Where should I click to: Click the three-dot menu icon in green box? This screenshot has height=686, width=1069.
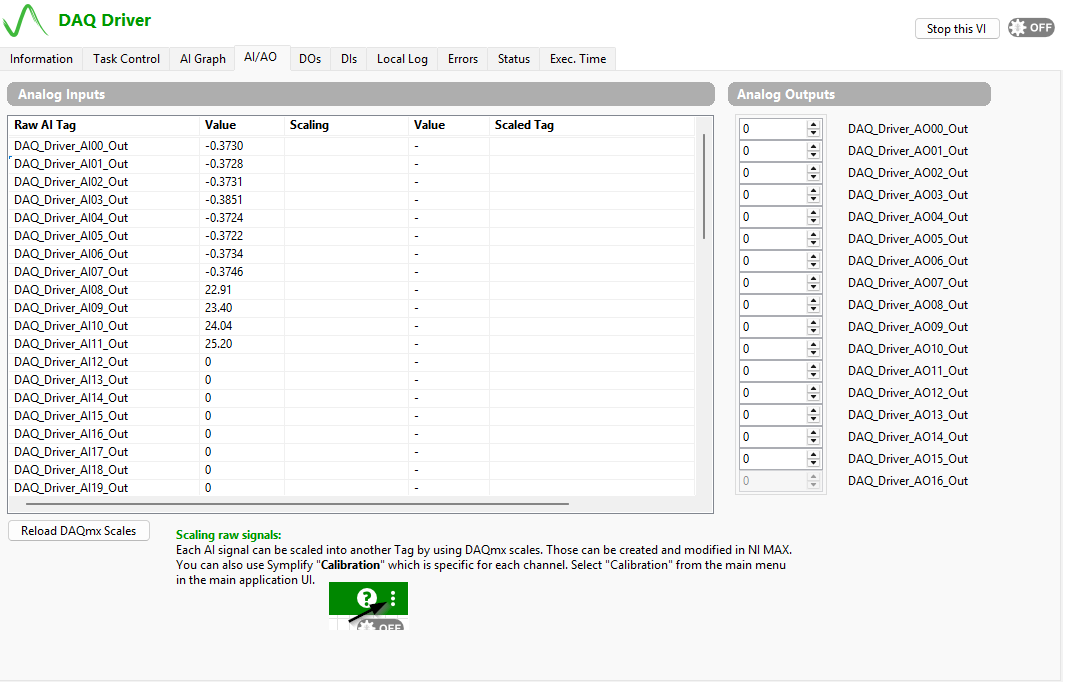click(393, 598)
